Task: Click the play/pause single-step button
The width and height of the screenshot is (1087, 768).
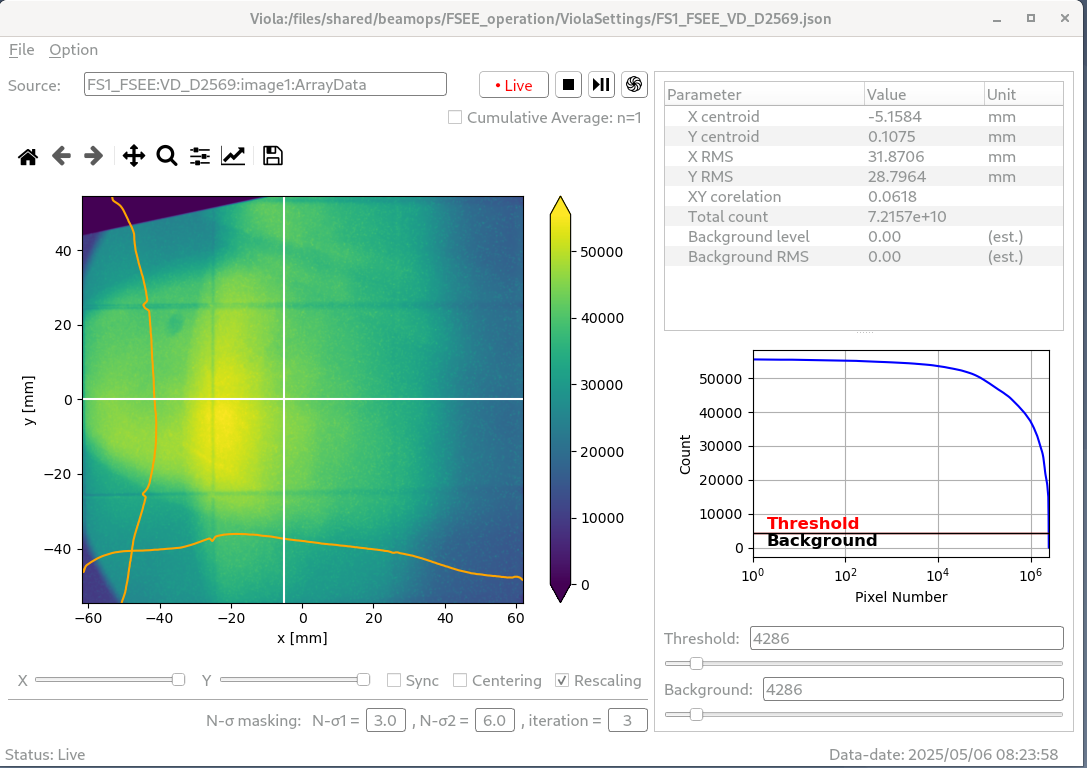Action: click(601, 85)
